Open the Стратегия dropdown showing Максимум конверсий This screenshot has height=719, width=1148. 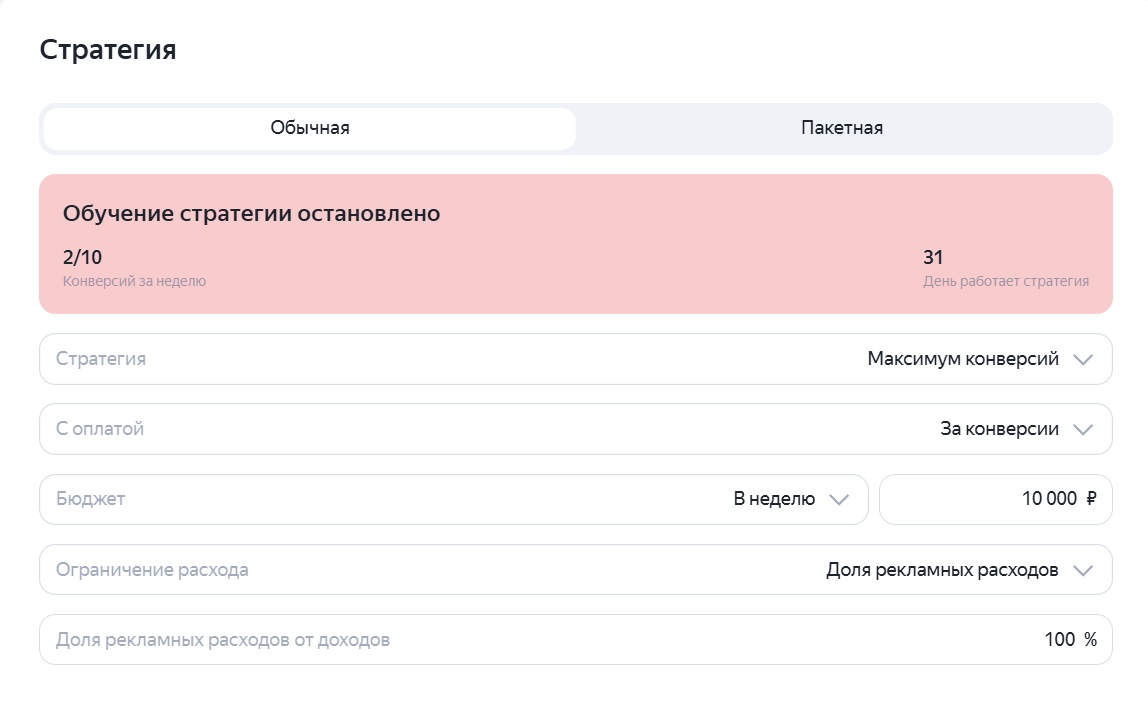pos(575,359)
